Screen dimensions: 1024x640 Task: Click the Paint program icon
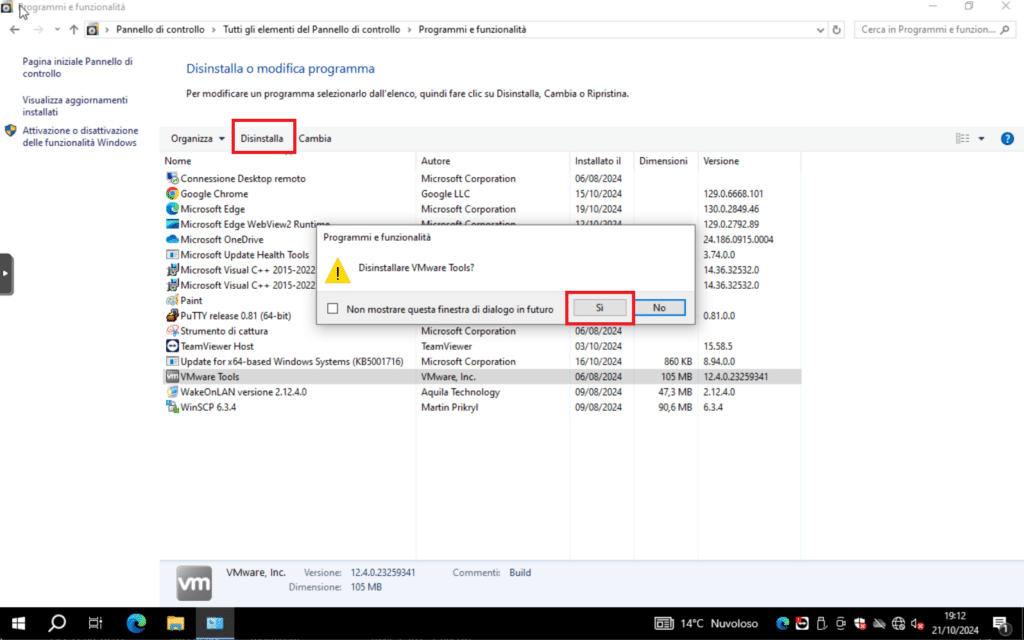coord(172,300)
